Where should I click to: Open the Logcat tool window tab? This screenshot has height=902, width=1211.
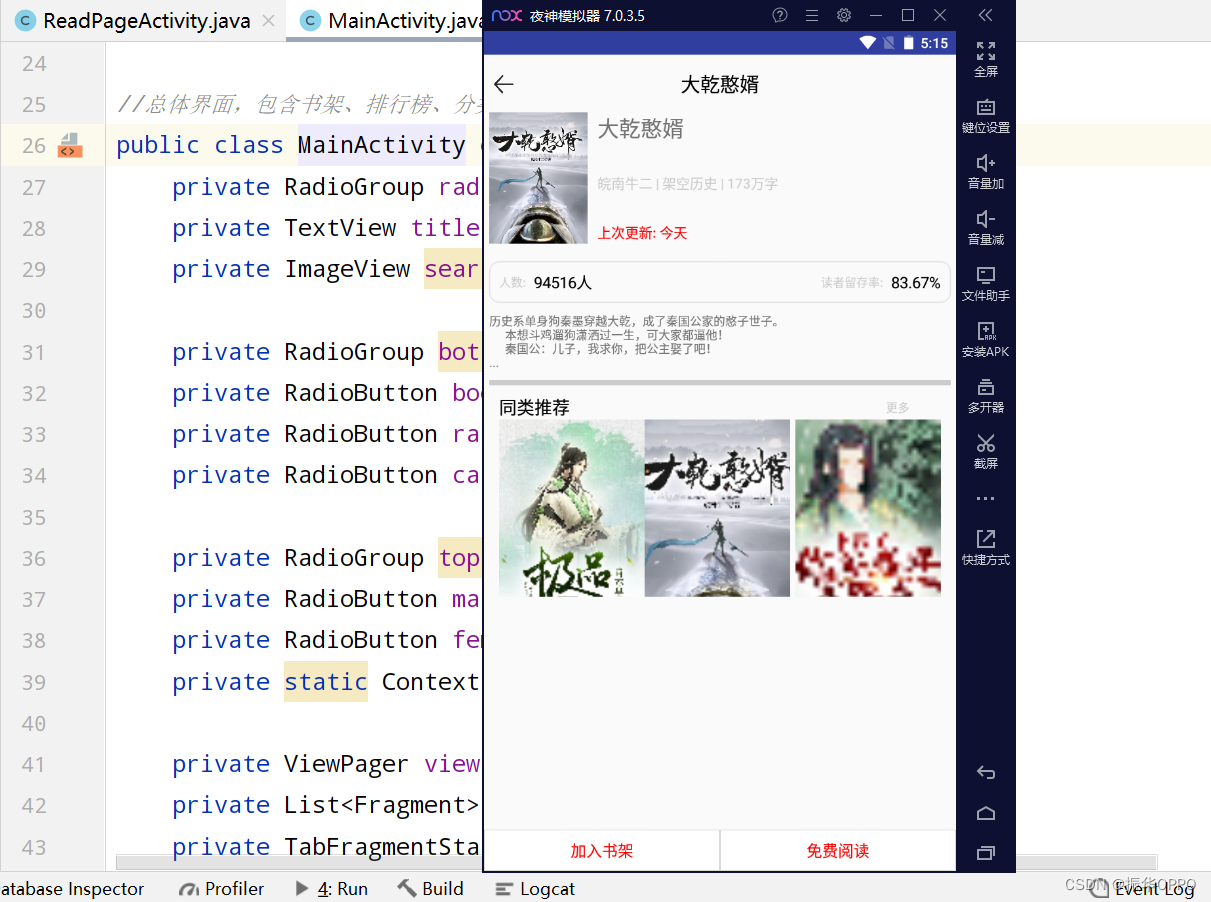[x=536, y=888]
